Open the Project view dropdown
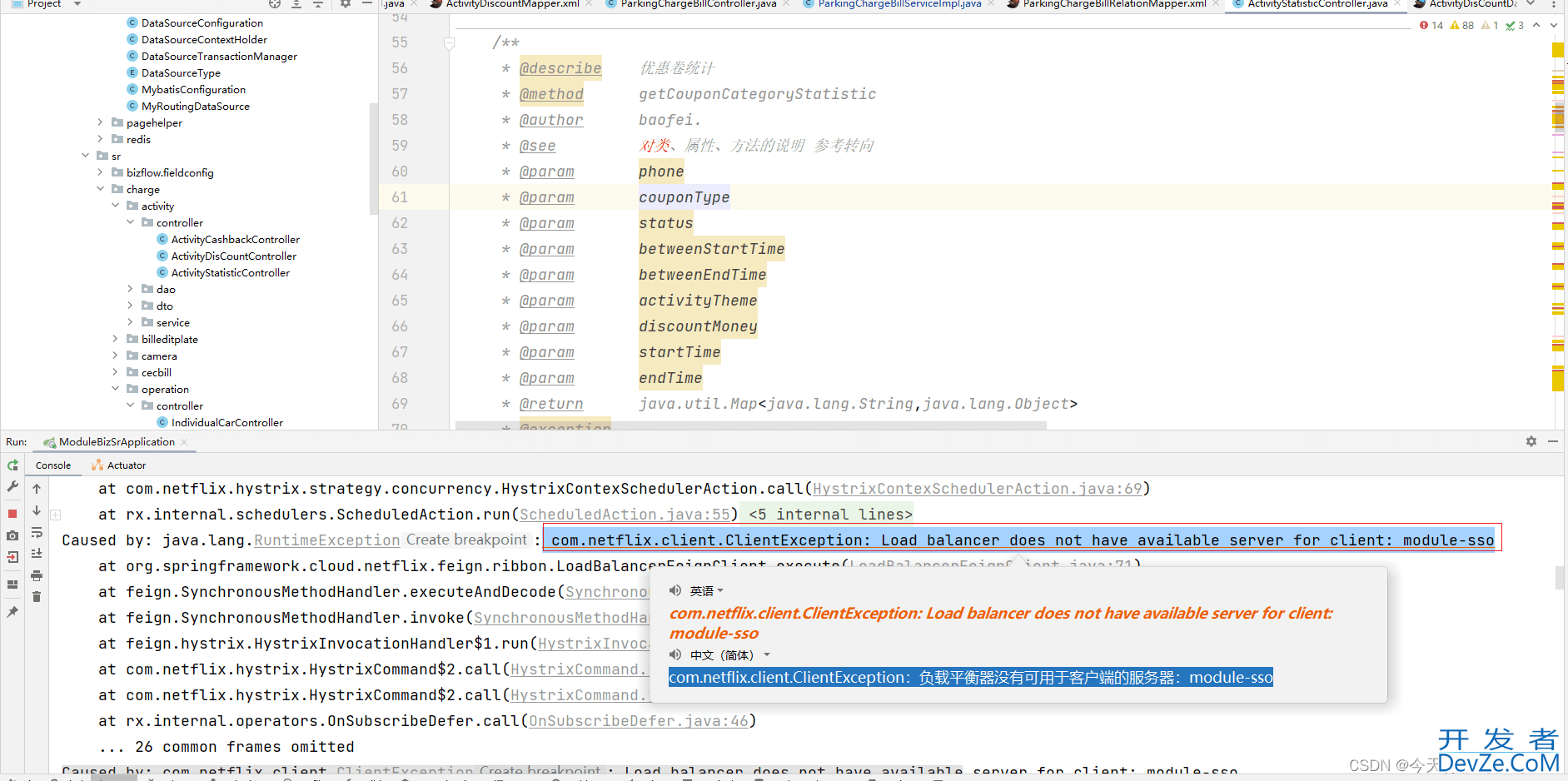Viewport: 1568px width, 781px height. (77, 4)
